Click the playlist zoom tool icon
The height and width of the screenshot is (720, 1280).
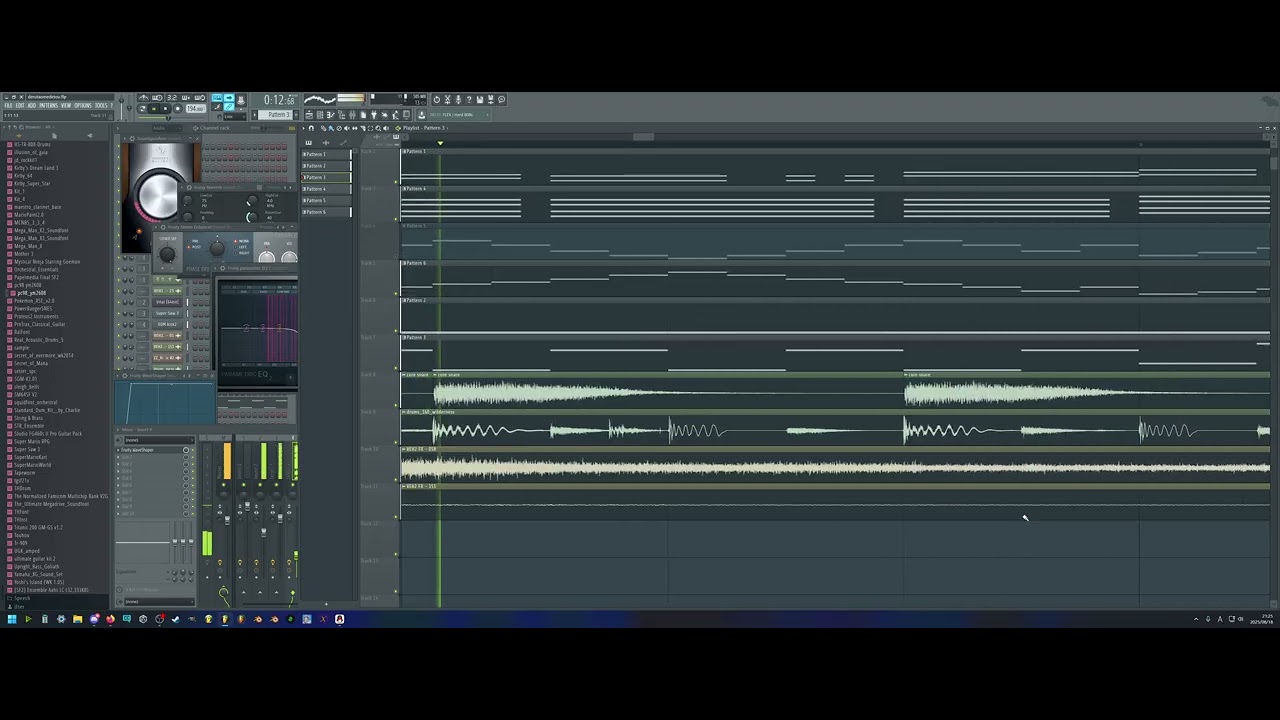[378, 128]
